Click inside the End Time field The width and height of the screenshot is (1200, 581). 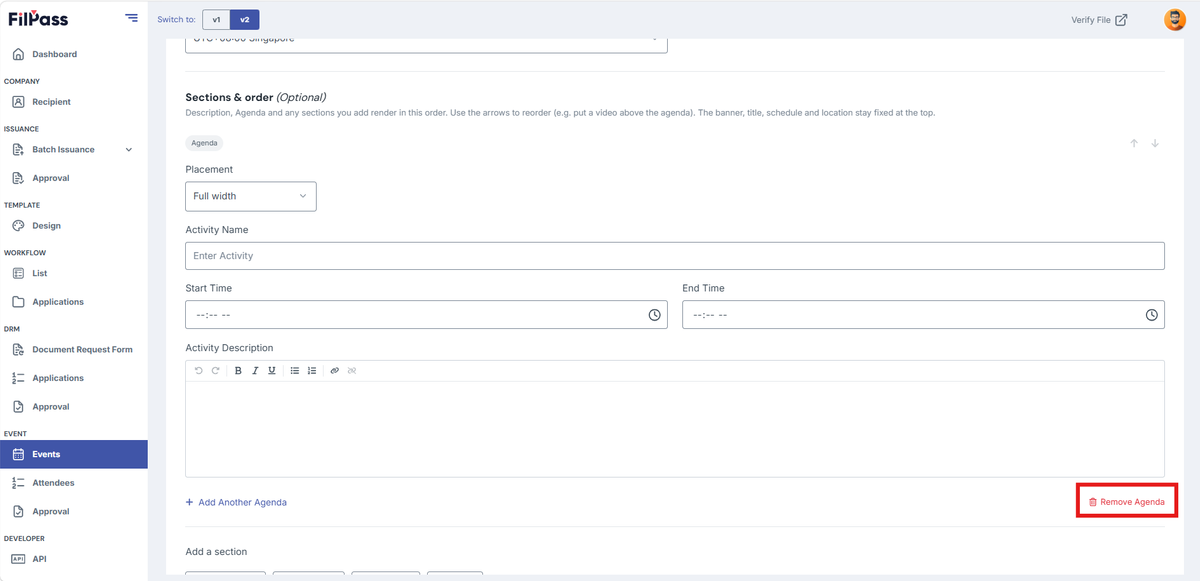click(x=923, y=315)
